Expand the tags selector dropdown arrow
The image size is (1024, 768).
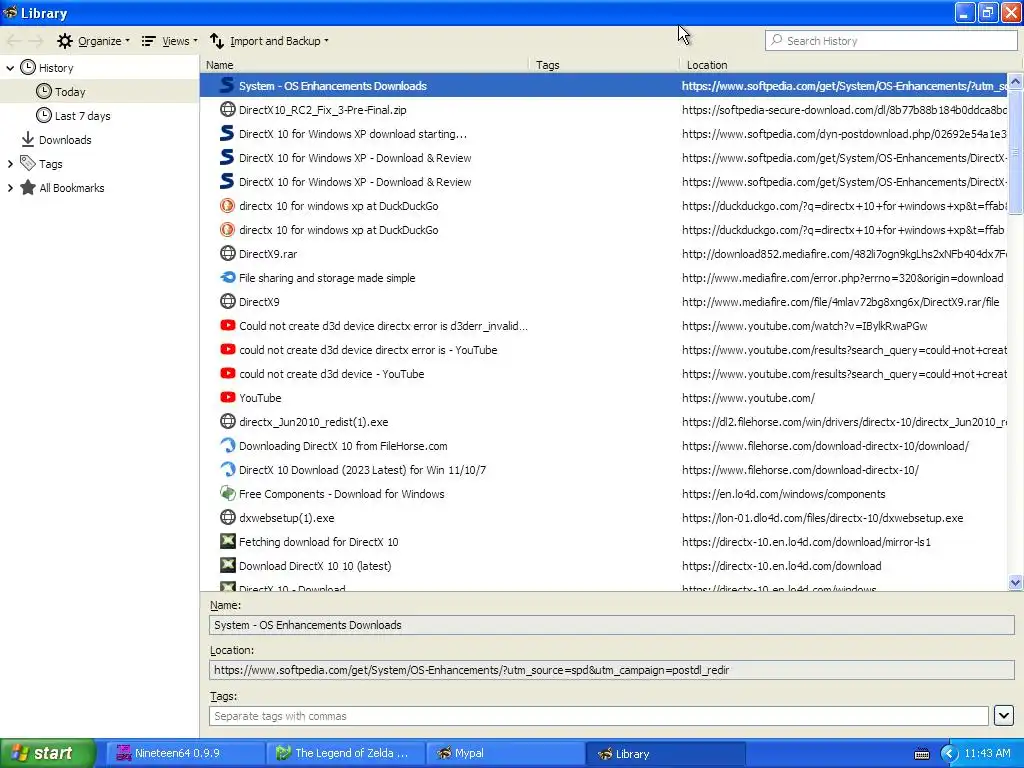pos(1004,715)
